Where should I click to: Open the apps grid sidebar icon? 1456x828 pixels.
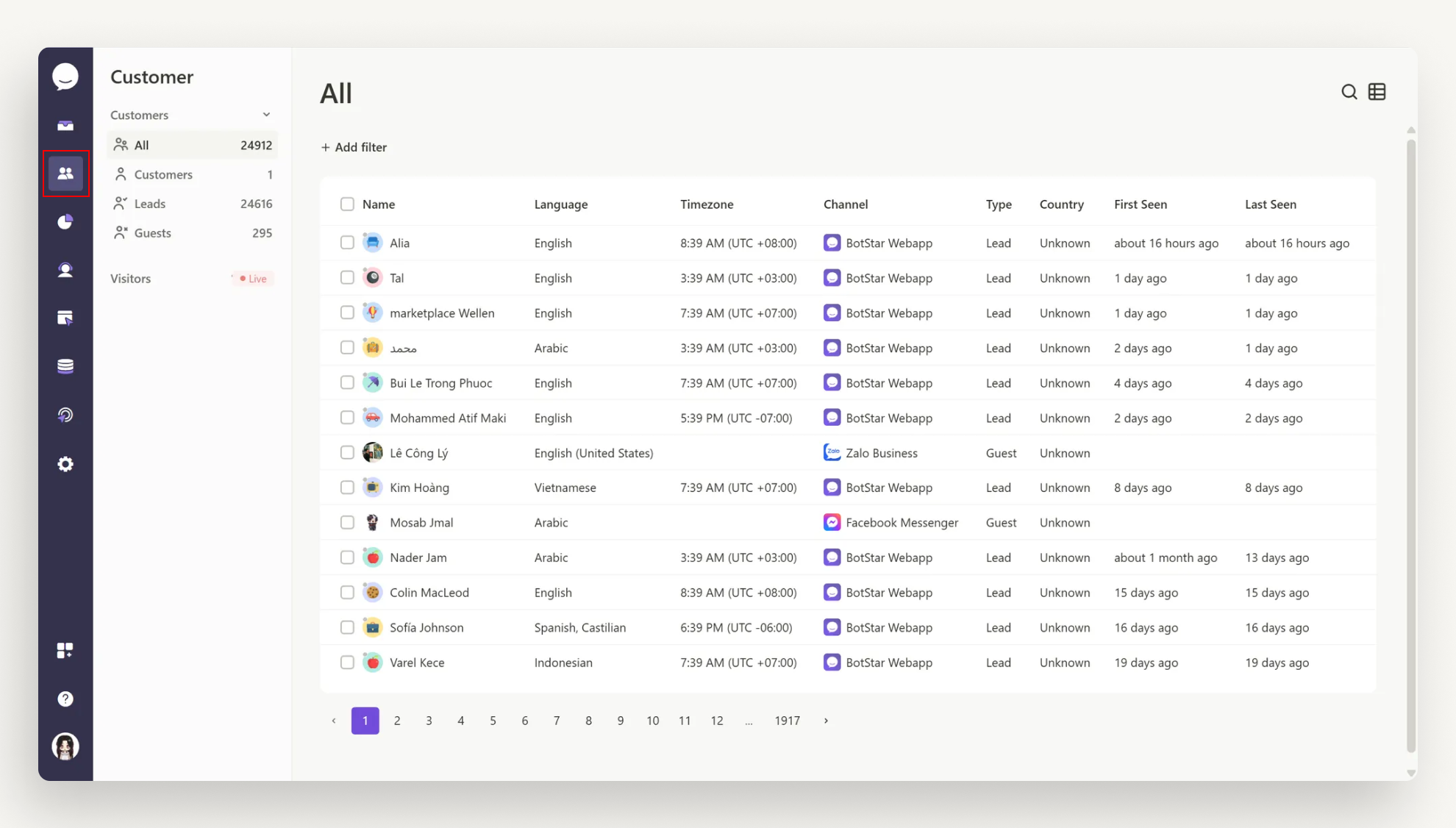(x=65, y=650)
